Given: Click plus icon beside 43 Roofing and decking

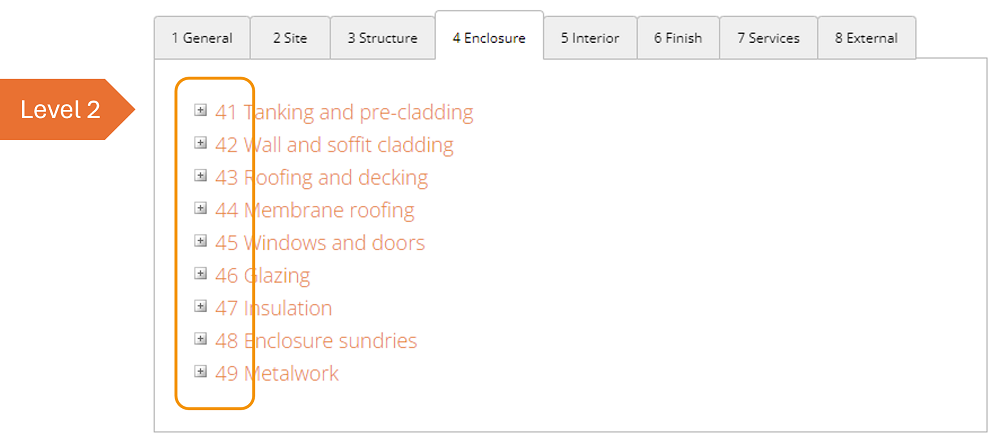Looking at the screenshot, I should tap(200, 176).
